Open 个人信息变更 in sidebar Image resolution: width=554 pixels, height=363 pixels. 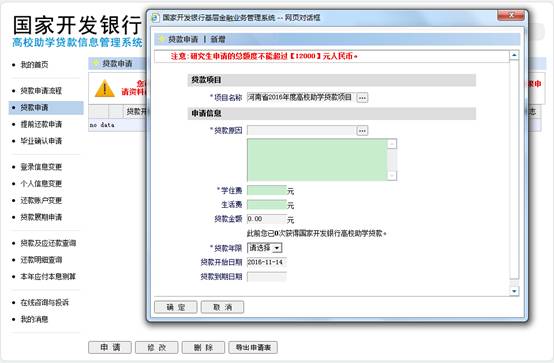tap(41, 183)
